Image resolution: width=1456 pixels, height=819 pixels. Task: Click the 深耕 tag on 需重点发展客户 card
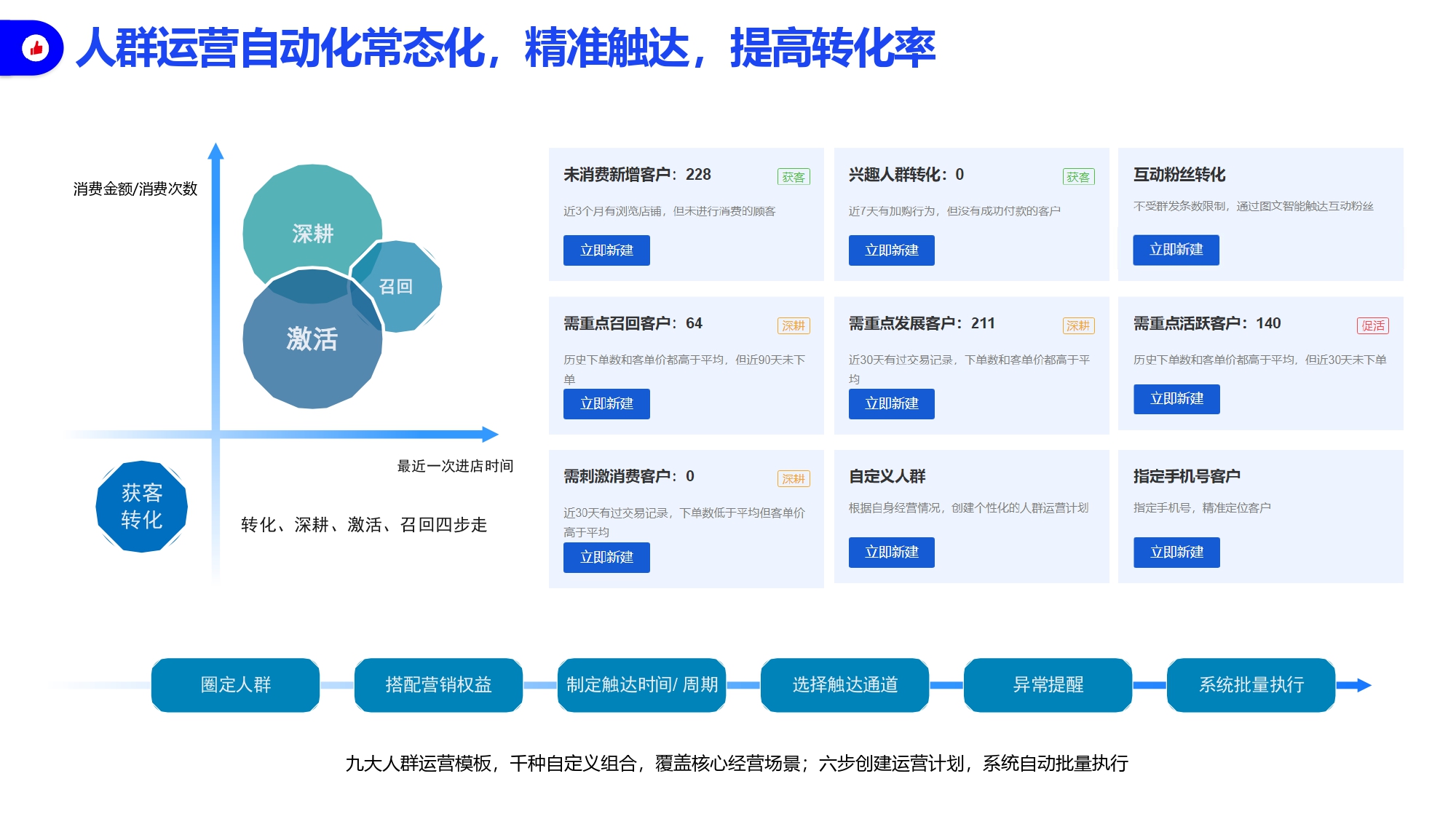(x=1078, y=325)
